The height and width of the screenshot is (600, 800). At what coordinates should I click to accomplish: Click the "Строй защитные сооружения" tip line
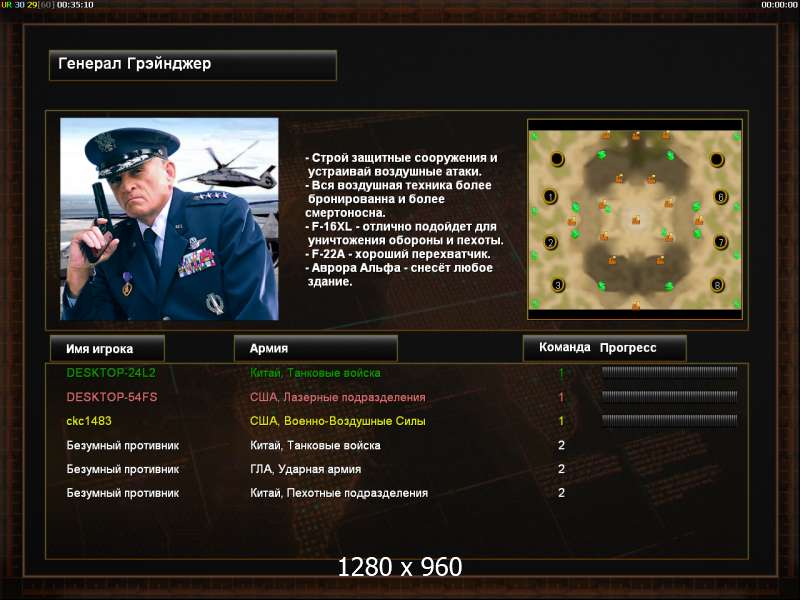point(401,165)
